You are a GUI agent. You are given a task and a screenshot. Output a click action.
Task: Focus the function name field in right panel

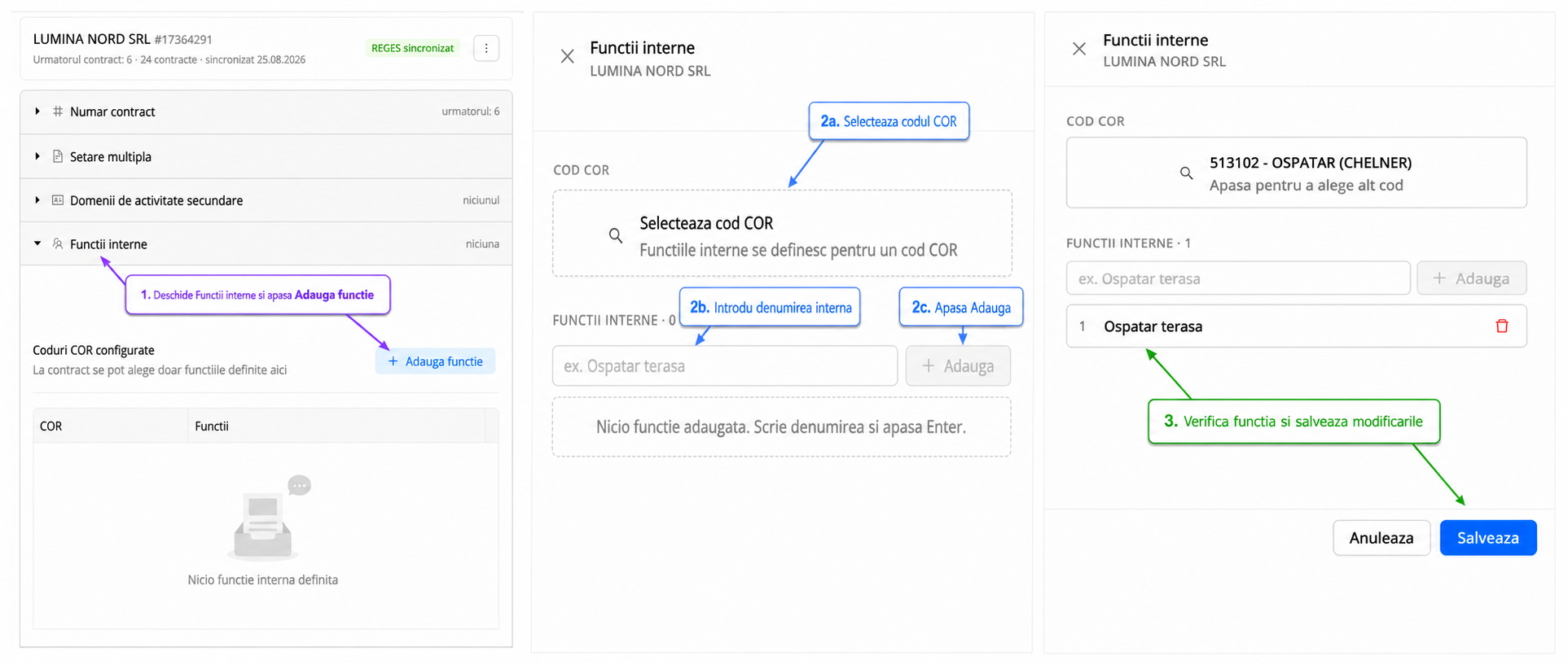tap(1238, 278)
